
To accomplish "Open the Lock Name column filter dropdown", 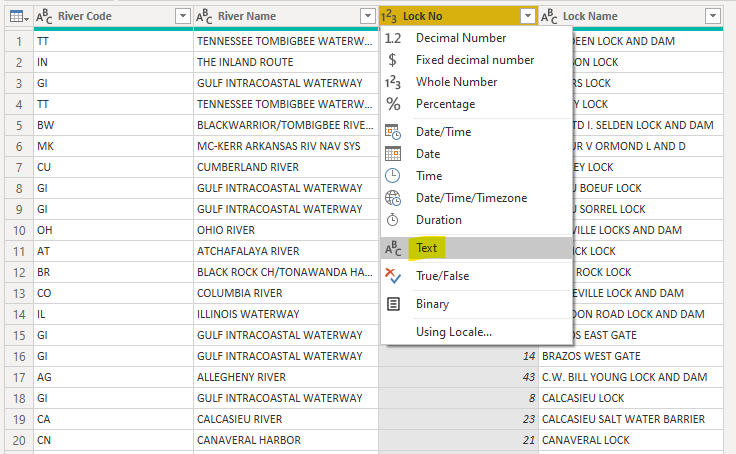I will 712,16.
